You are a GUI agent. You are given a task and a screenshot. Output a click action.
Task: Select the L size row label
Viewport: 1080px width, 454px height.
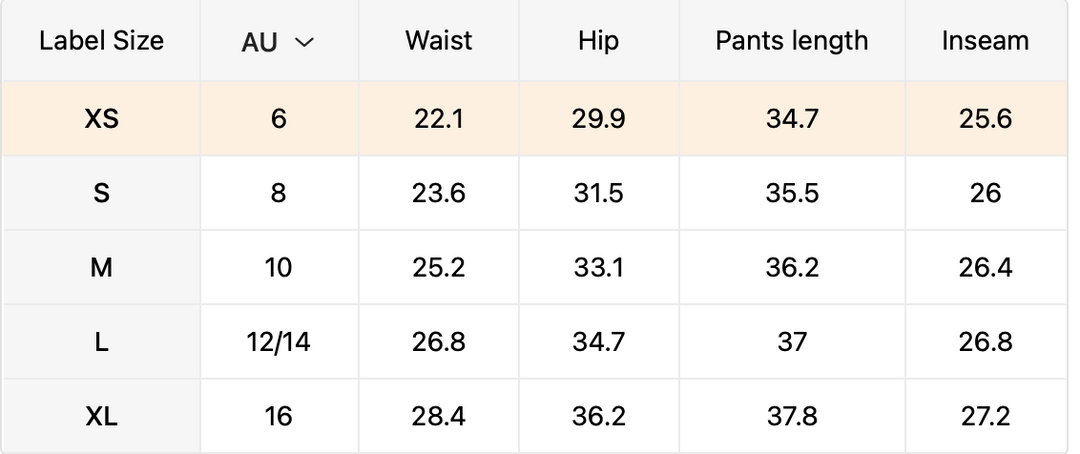click(x=101, y=342)
